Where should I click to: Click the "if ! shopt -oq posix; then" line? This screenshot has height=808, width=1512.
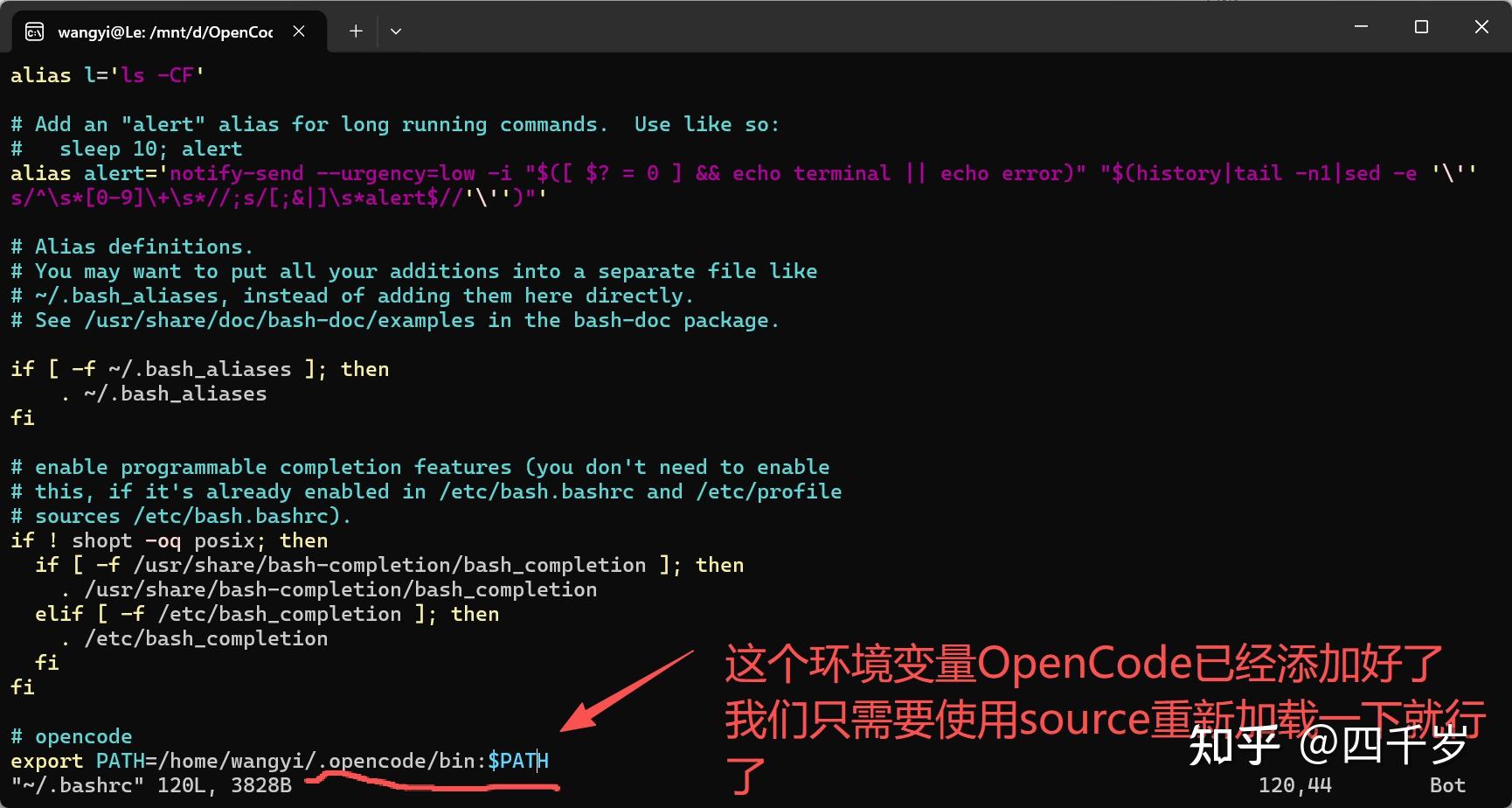point(170,540)
